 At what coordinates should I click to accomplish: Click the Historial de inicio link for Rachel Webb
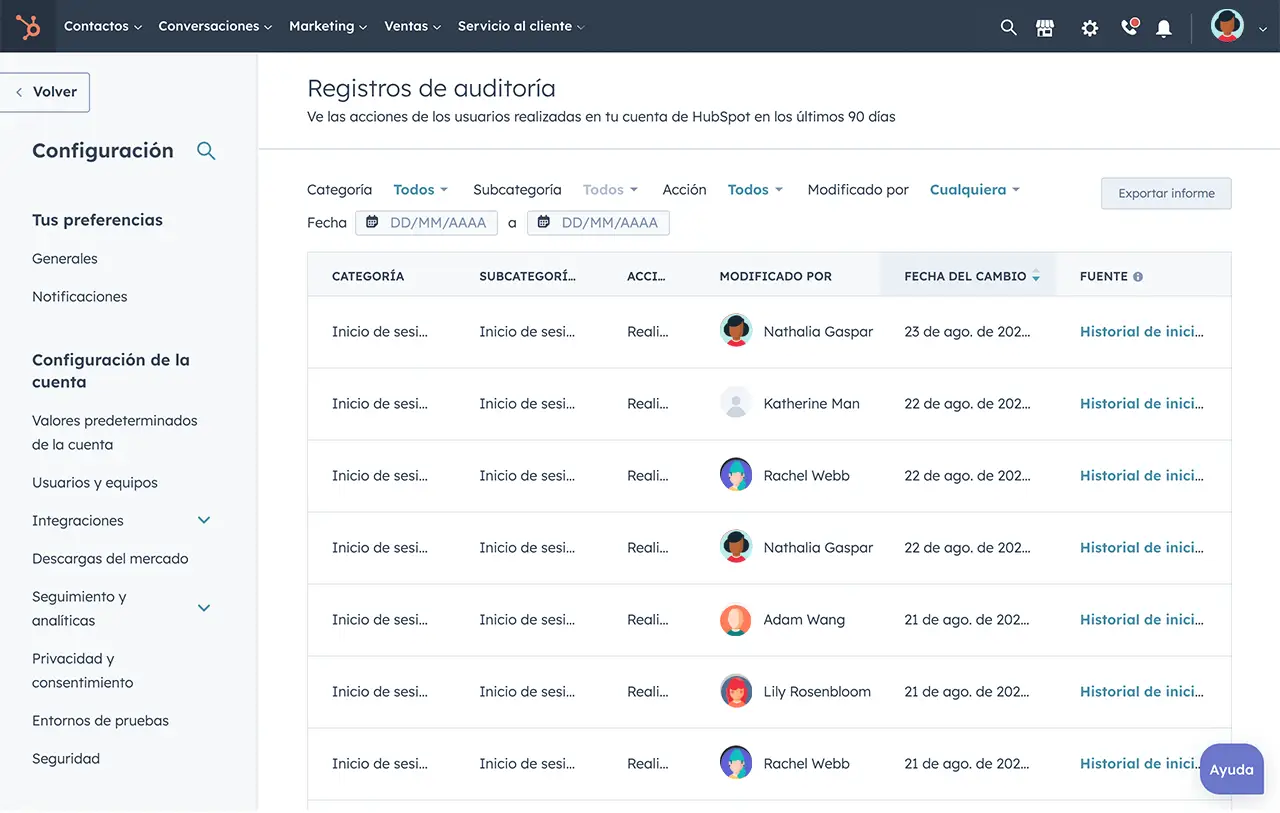(x=1141, y=475)
